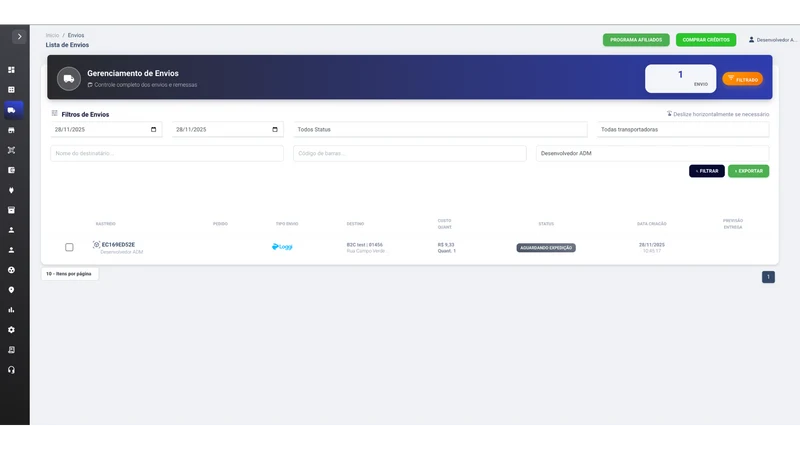
Task: Click the green EXPORTAR button
Action: click(x=748, y=171)
